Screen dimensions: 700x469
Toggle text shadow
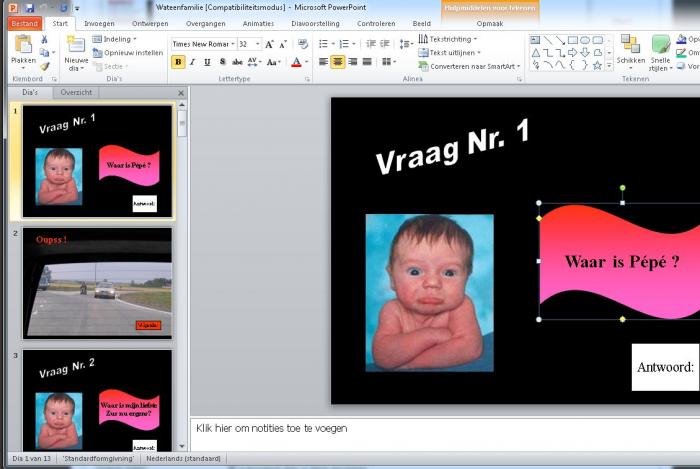tap(222, 62)
